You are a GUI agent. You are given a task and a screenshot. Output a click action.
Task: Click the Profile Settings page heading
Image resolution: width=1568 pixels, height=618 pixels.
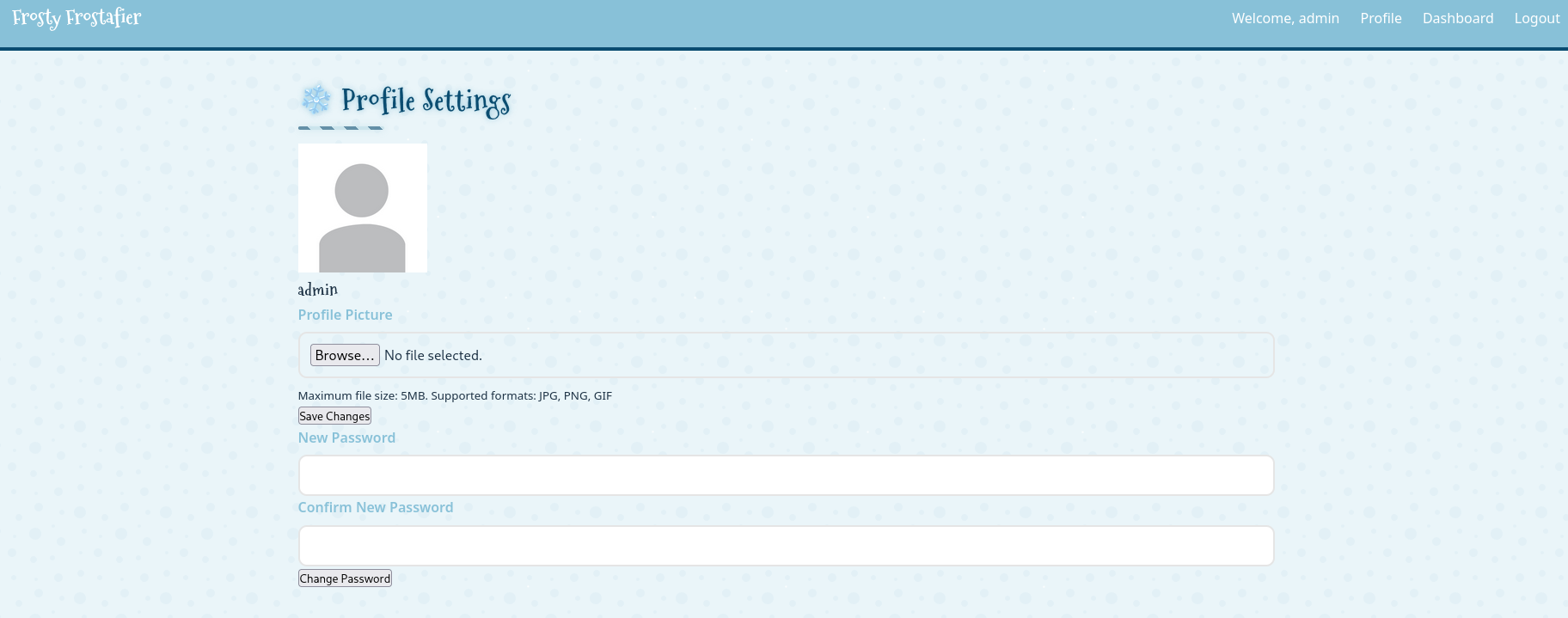(x=426, y=101)
